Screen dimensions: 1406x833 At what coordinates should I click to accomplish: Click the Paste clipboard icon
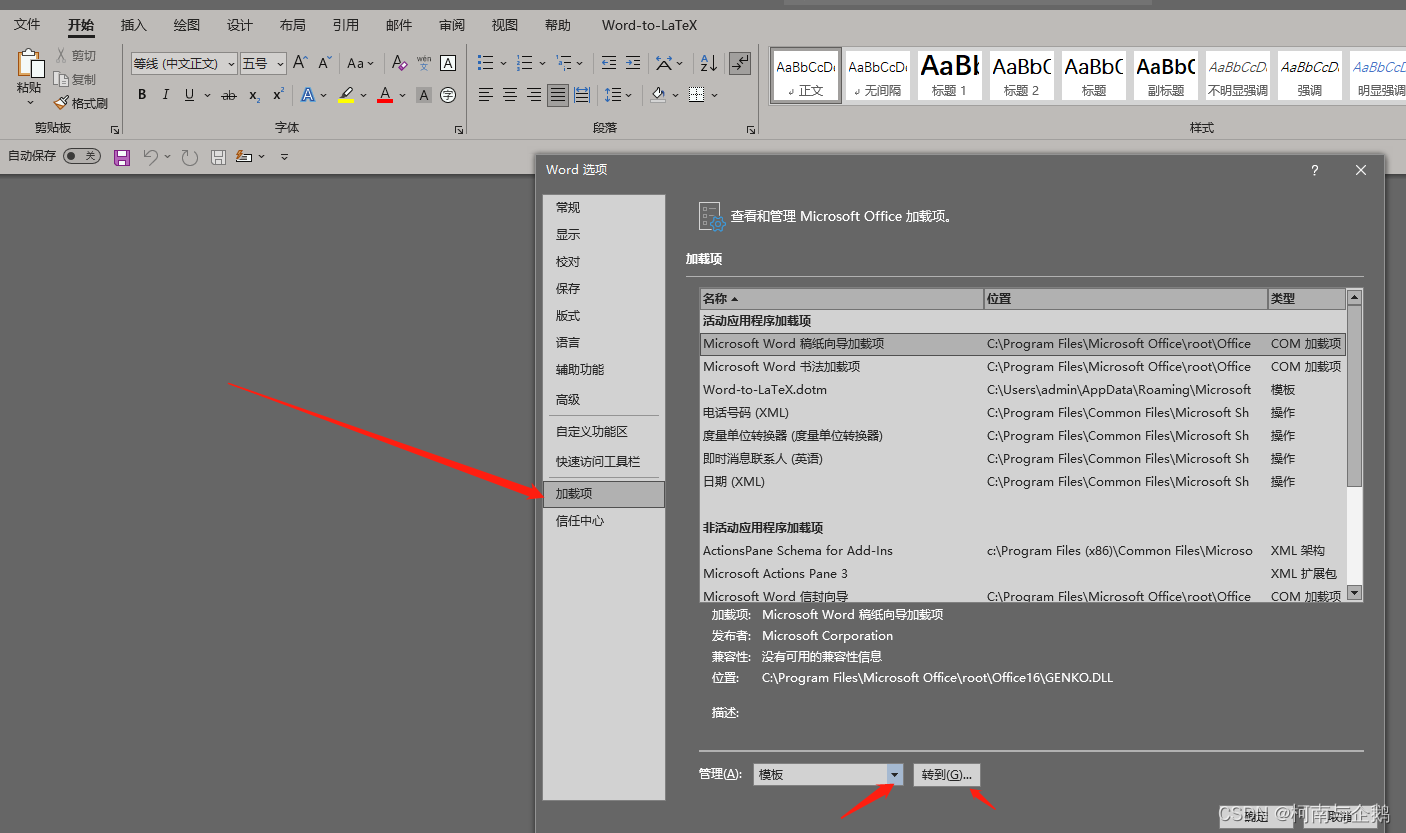point(30,65)
